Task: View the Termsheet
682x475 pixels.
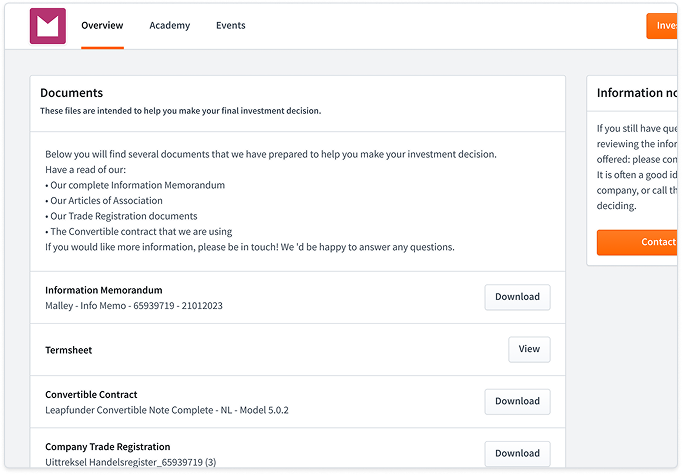Action: 529,349
